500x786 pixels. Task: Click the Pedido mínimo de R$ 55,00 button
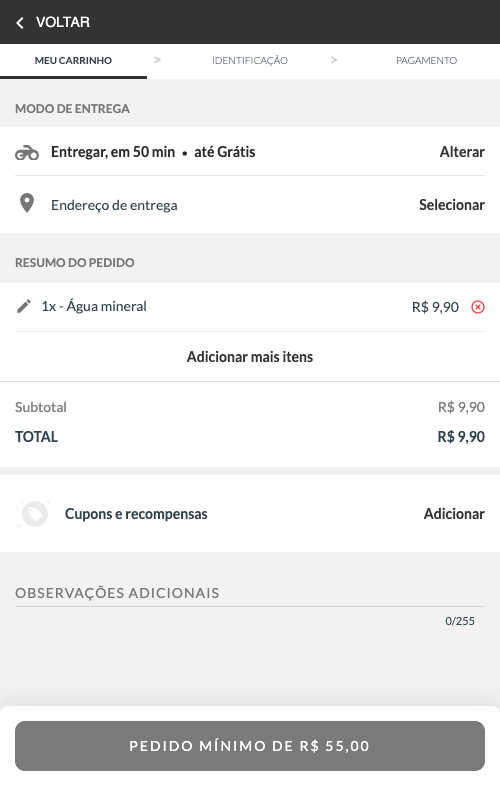(250, 746)
